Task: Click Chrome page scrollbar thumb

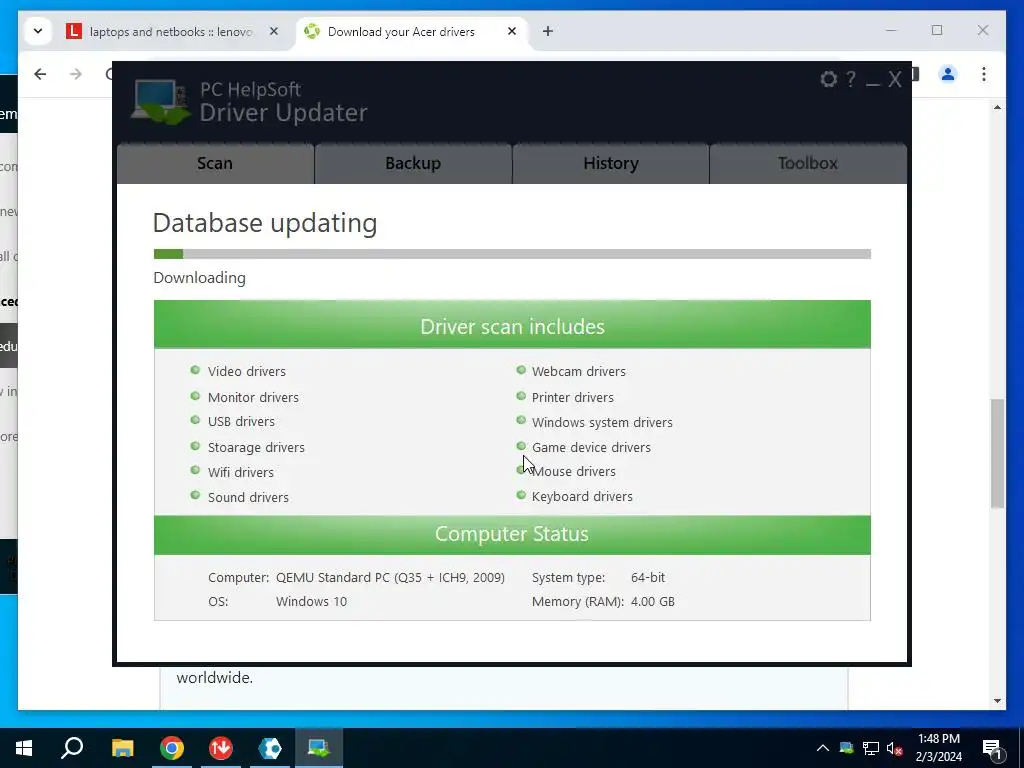Action: (x=997, y=453)
